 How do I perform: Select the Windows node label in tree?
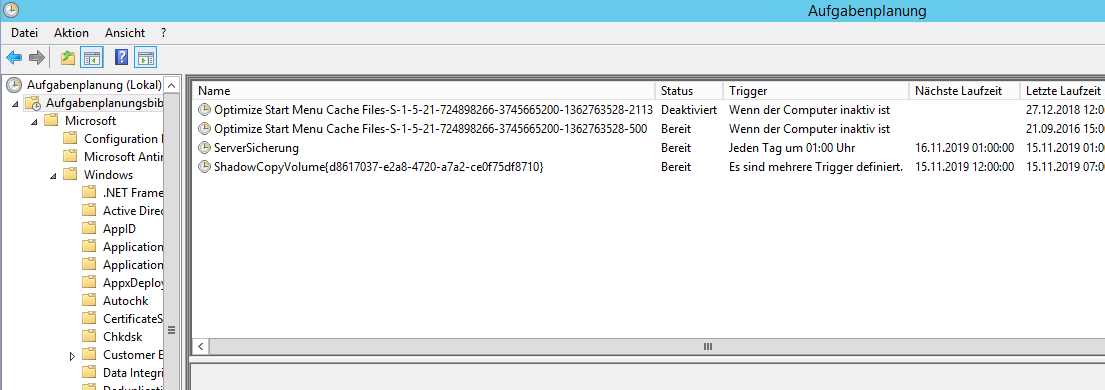coord(108,175)
